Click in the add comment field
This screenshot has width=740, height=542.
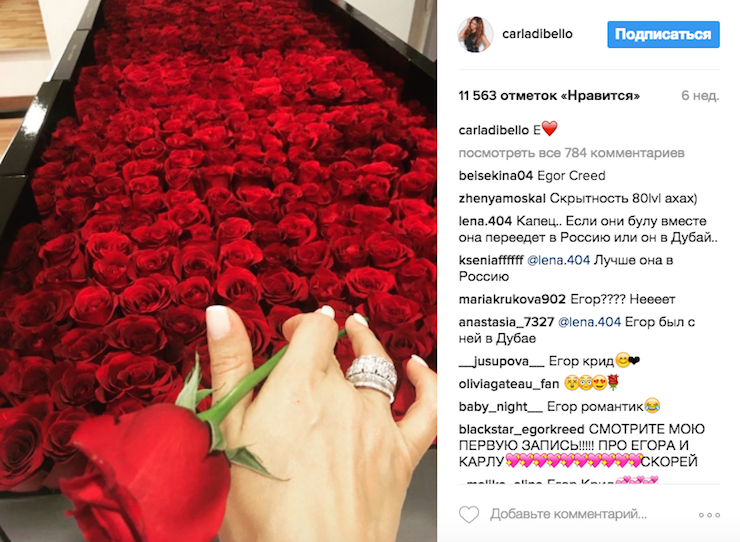coord(568,514)
